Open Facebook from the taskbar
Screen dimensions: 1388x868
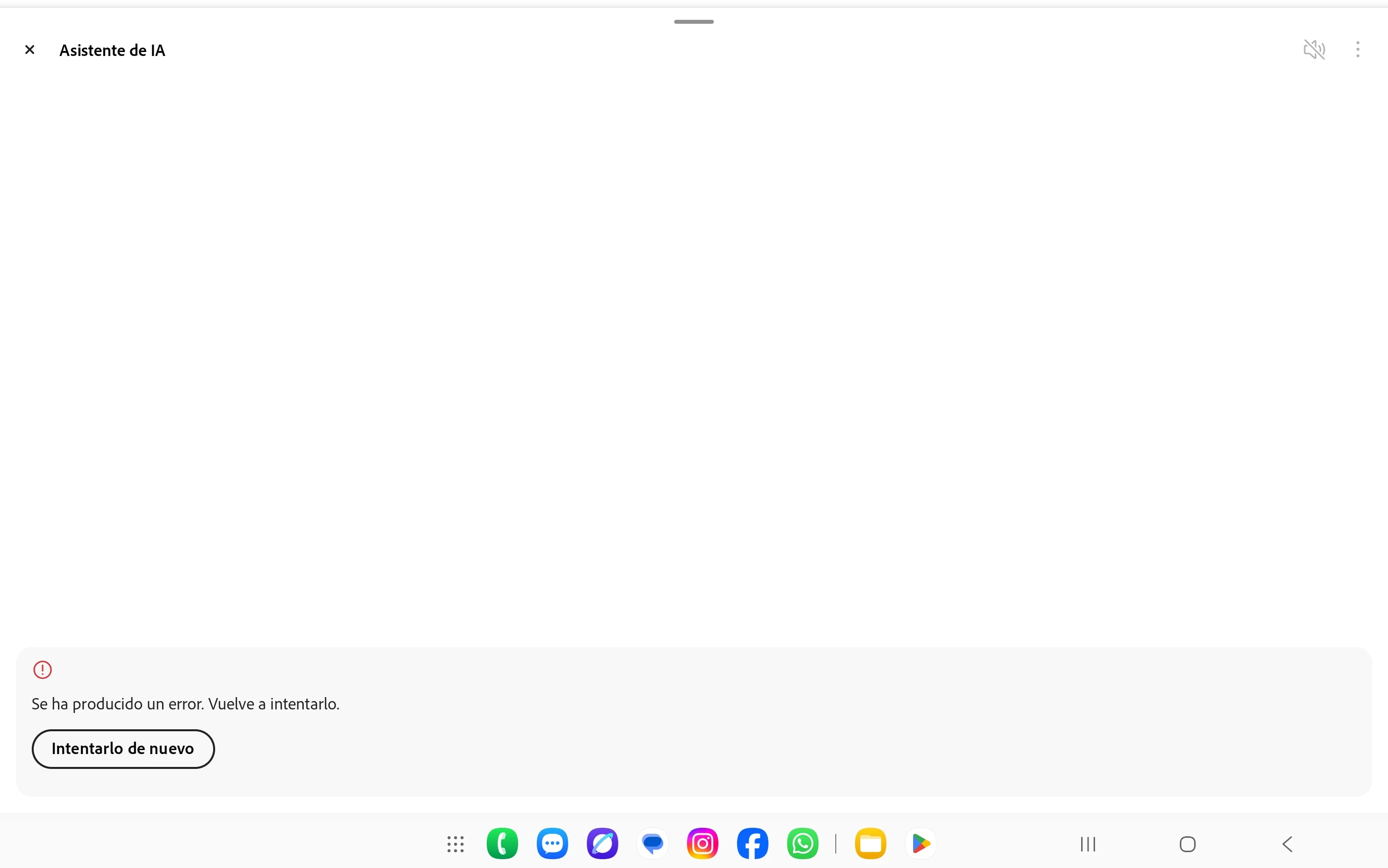tap(752, 844)
